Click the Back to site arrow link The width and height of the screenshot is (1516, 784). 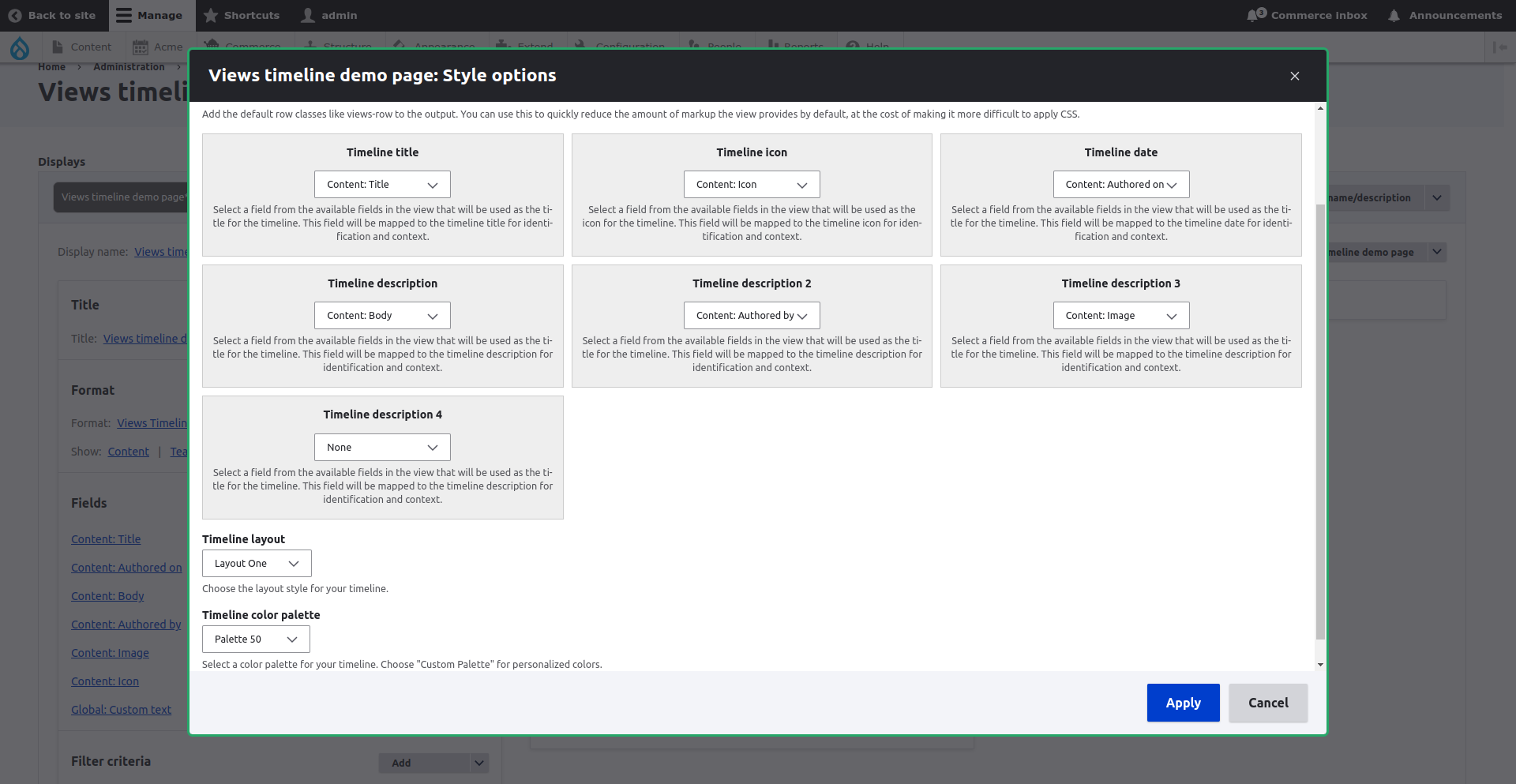coord(51,15)
